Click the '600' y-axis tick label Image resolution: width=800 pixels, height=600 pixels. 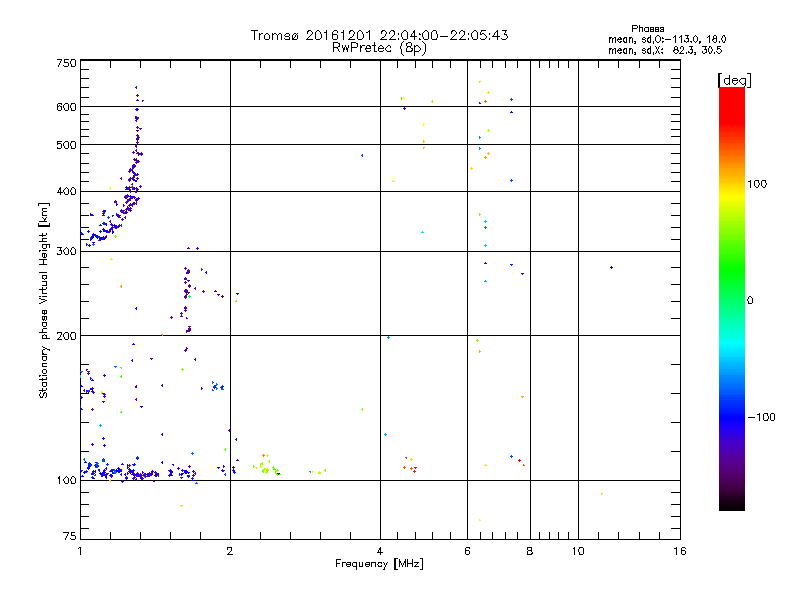coord(66,107)
